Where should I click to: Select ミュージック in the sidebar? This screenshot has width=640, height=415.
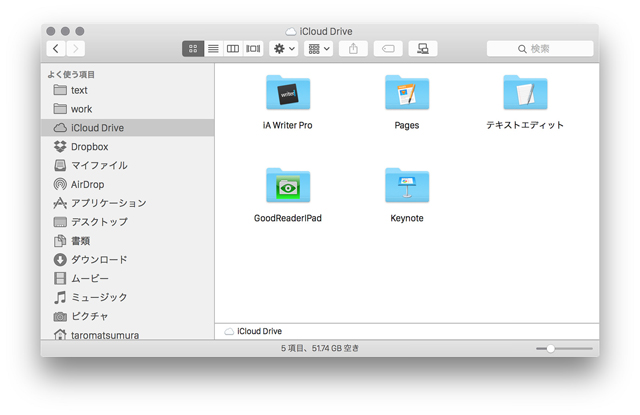click(127, 297)
